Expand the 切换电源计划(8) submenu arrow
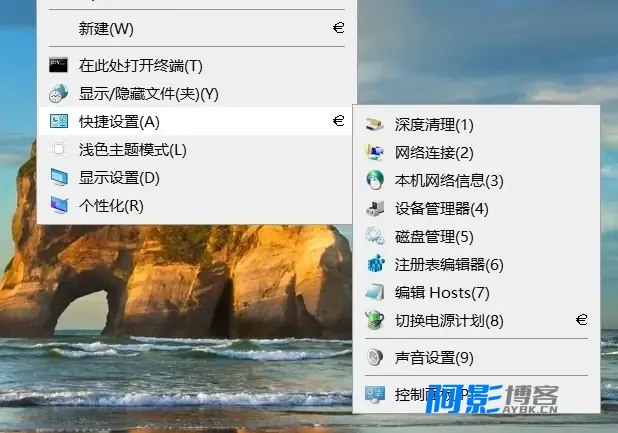This screenshot has width=618, height=433. [582, 320]
